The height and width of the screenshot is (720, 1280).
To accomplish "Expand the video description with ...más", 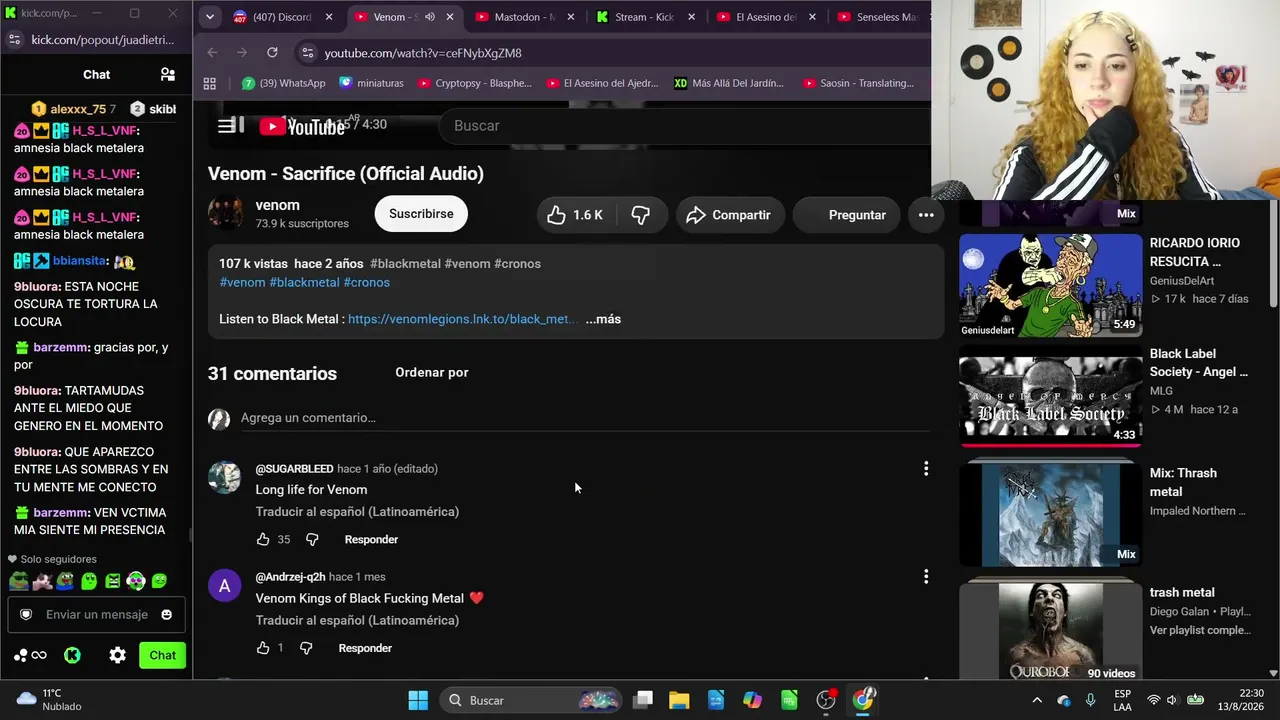I will coord(603,319).
